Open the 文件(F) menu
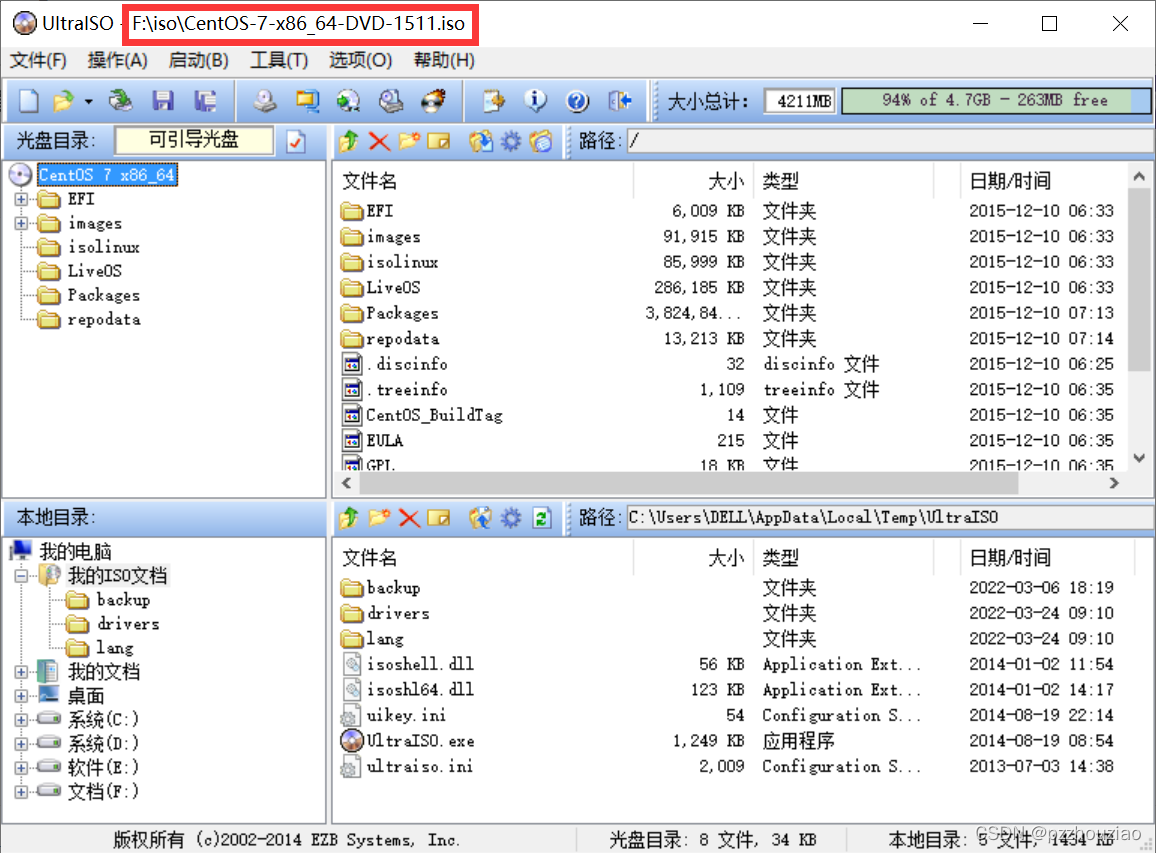1156x853 pixels. [x=38, y=60]
